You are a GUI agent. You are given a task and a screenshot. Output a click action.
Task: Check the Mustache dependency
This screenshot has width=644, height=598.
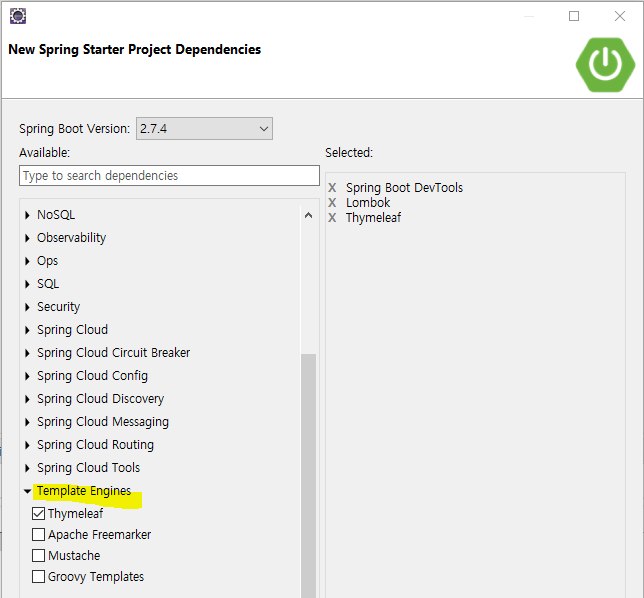pyautogui.click(x=39, y=555)
